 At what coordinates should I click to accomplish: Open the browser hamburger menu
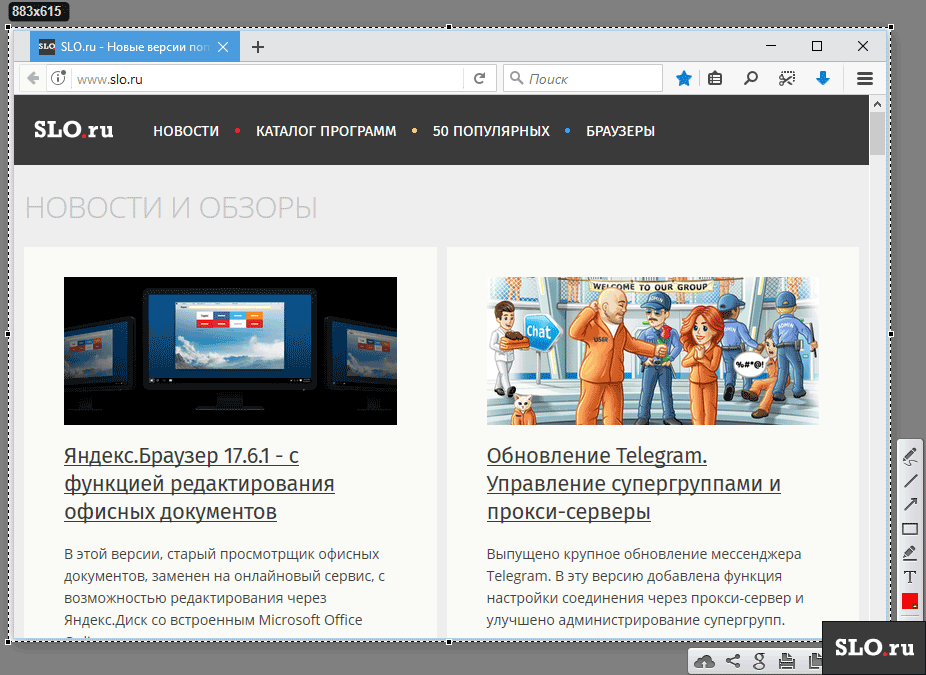pos(865,78)
